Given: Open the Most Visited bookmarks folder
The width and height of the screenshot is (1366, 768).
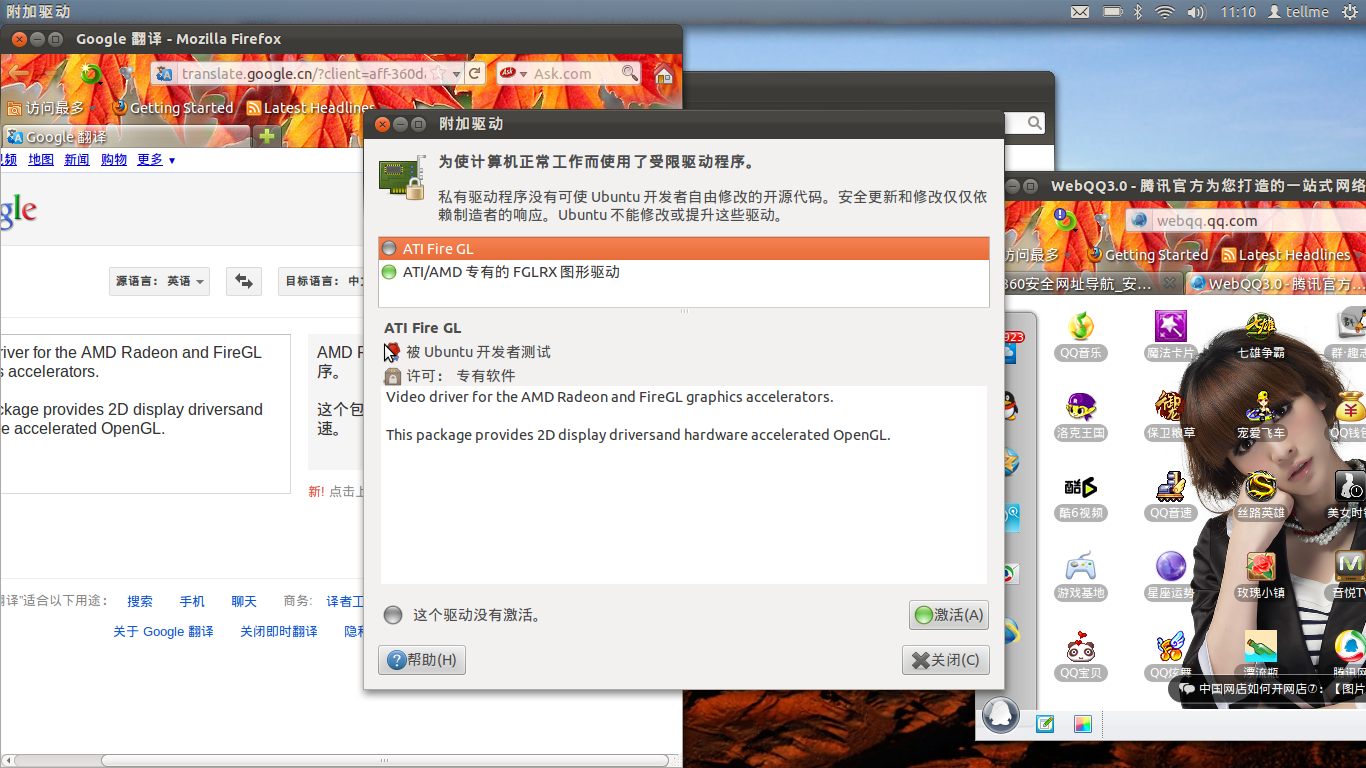Looking at the screenshot, I should [x=52, y=108].
